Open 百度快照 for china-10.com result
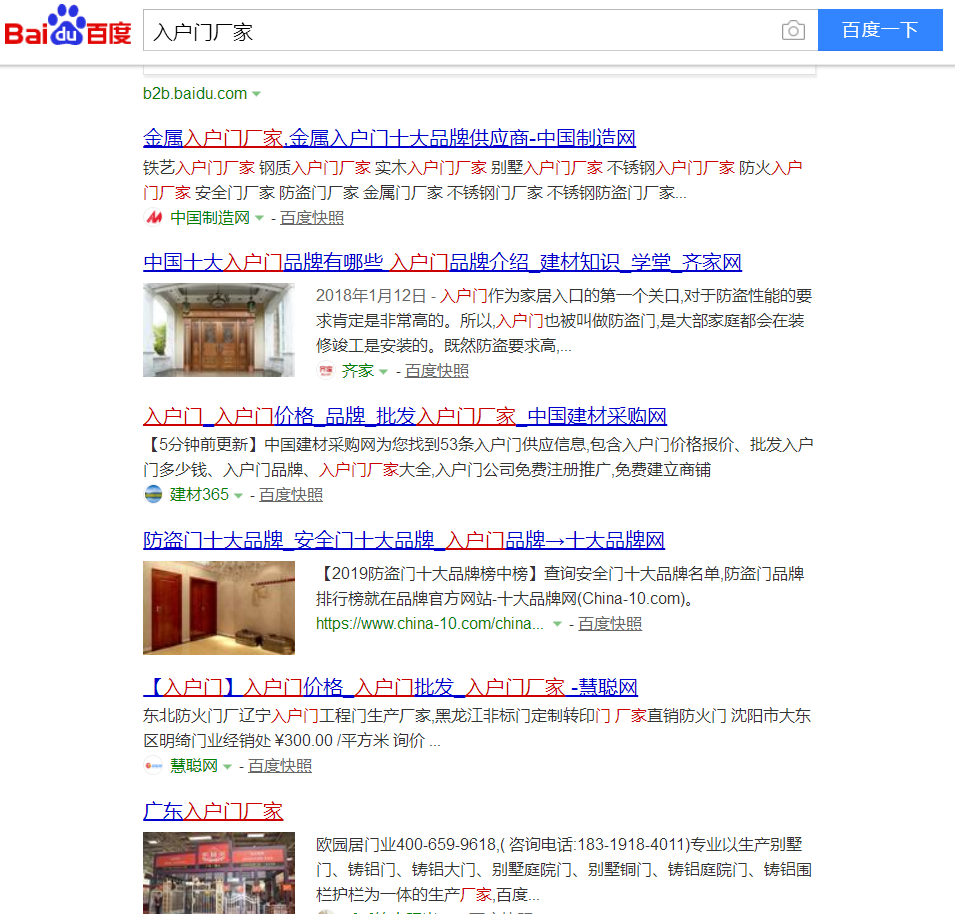The image size is (955, 914). click(610, 624)
